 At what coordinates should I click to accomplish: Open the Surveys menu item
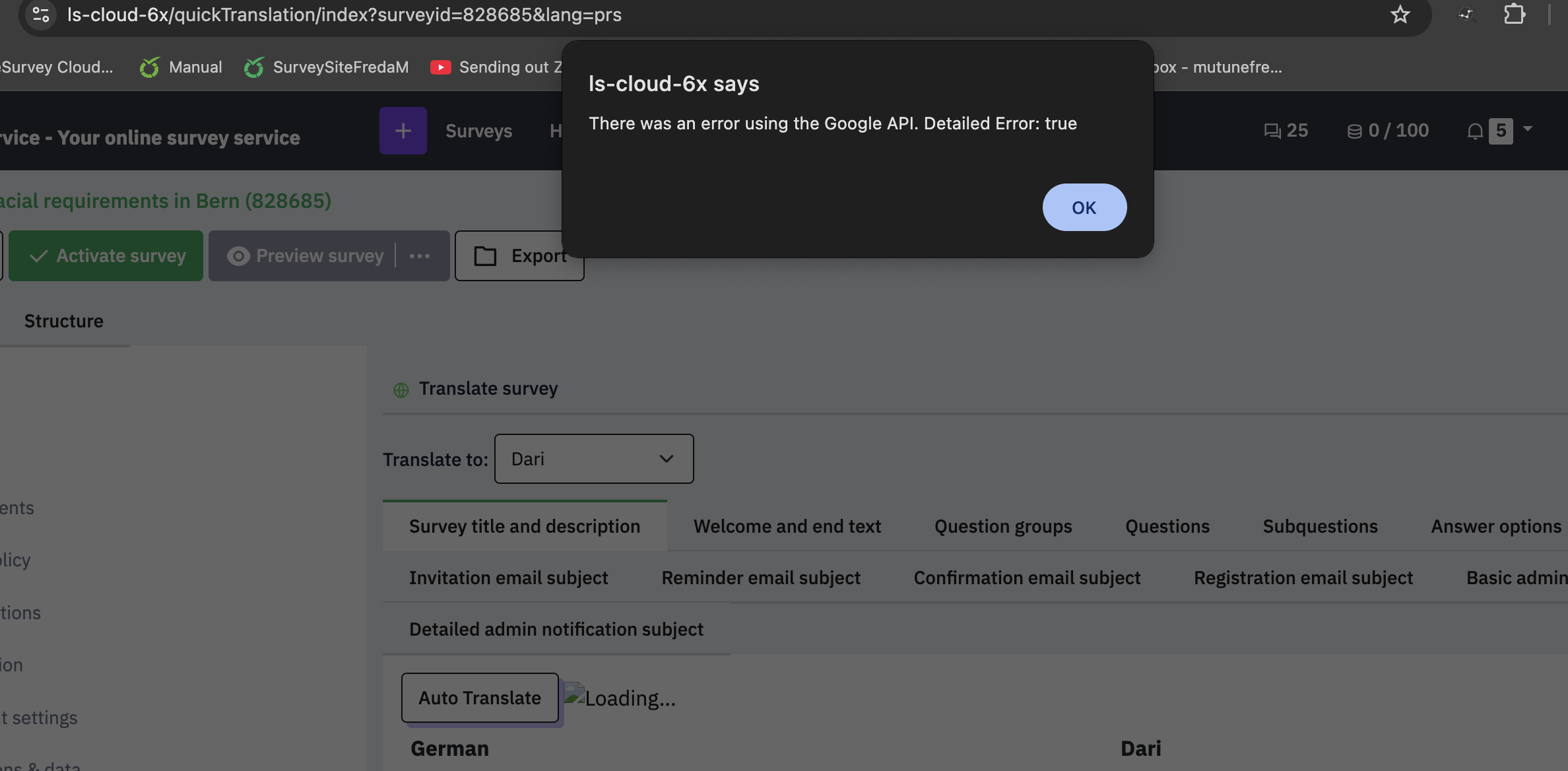(x=478, y=131)
